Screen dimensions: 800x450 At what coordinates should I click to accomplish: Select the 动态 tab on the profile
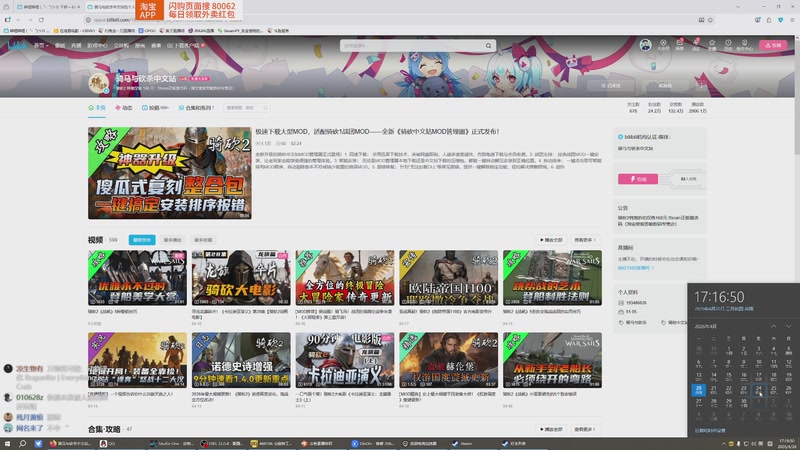pyautogui.click(x=123, y=108)
